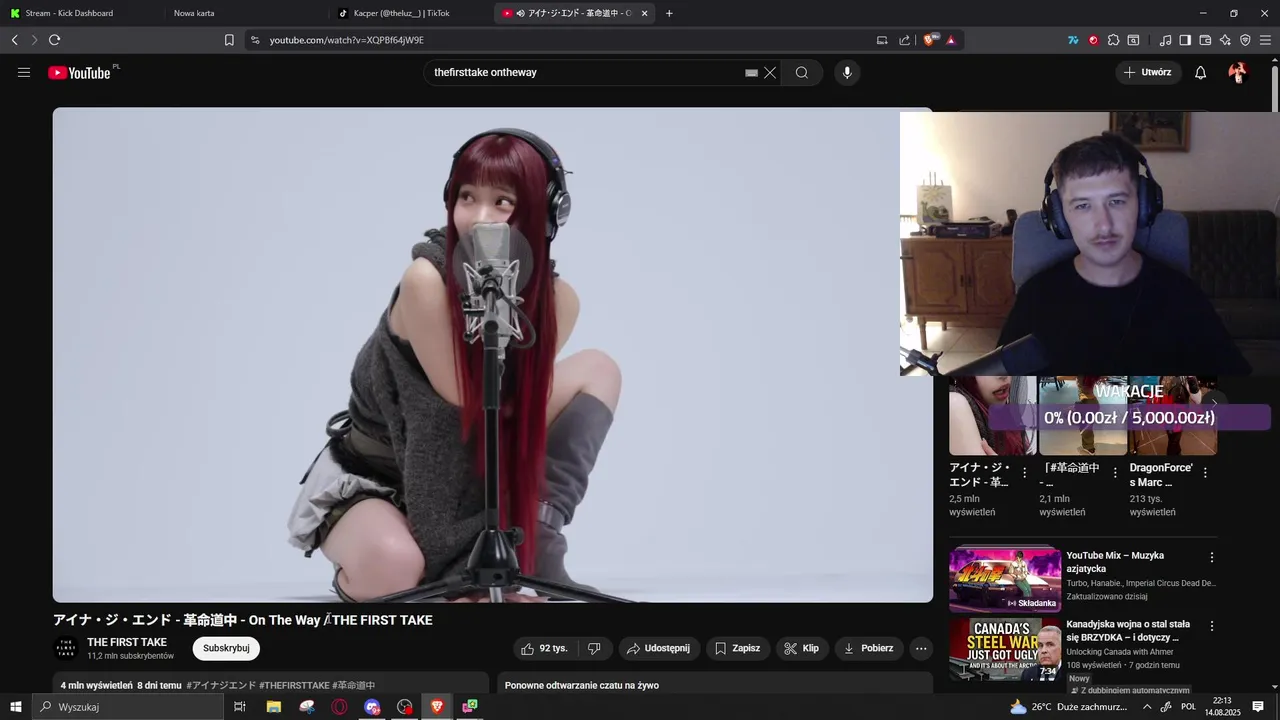
Task: Open the on-screen keyboard icon in the search box
Action: tap(751, 72)
